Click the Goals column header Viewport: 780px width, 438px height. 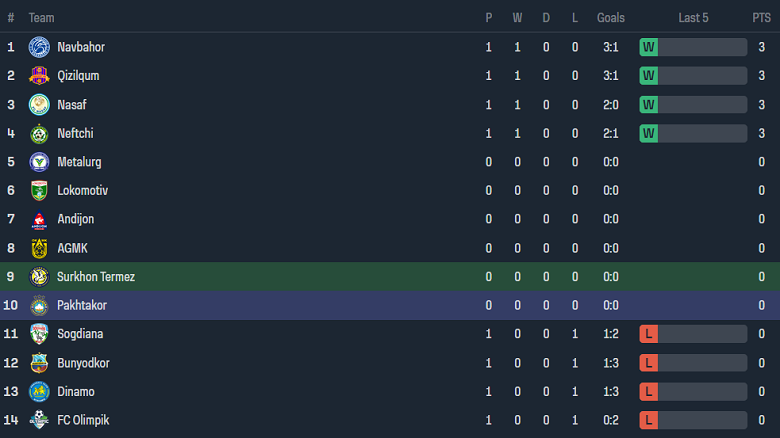coord(610,18)
